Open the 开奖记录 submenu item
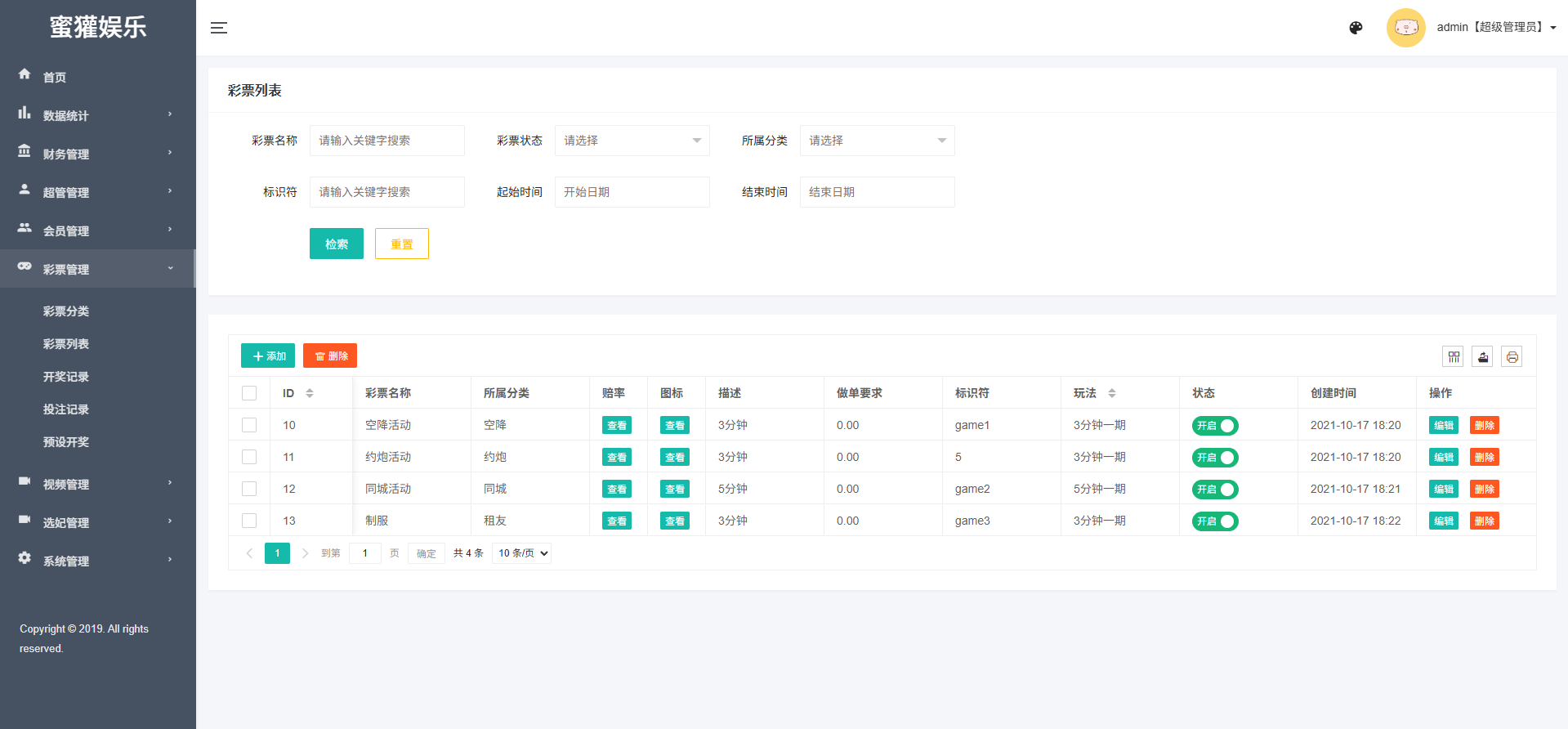1568x729 pixels. (66, 377)
